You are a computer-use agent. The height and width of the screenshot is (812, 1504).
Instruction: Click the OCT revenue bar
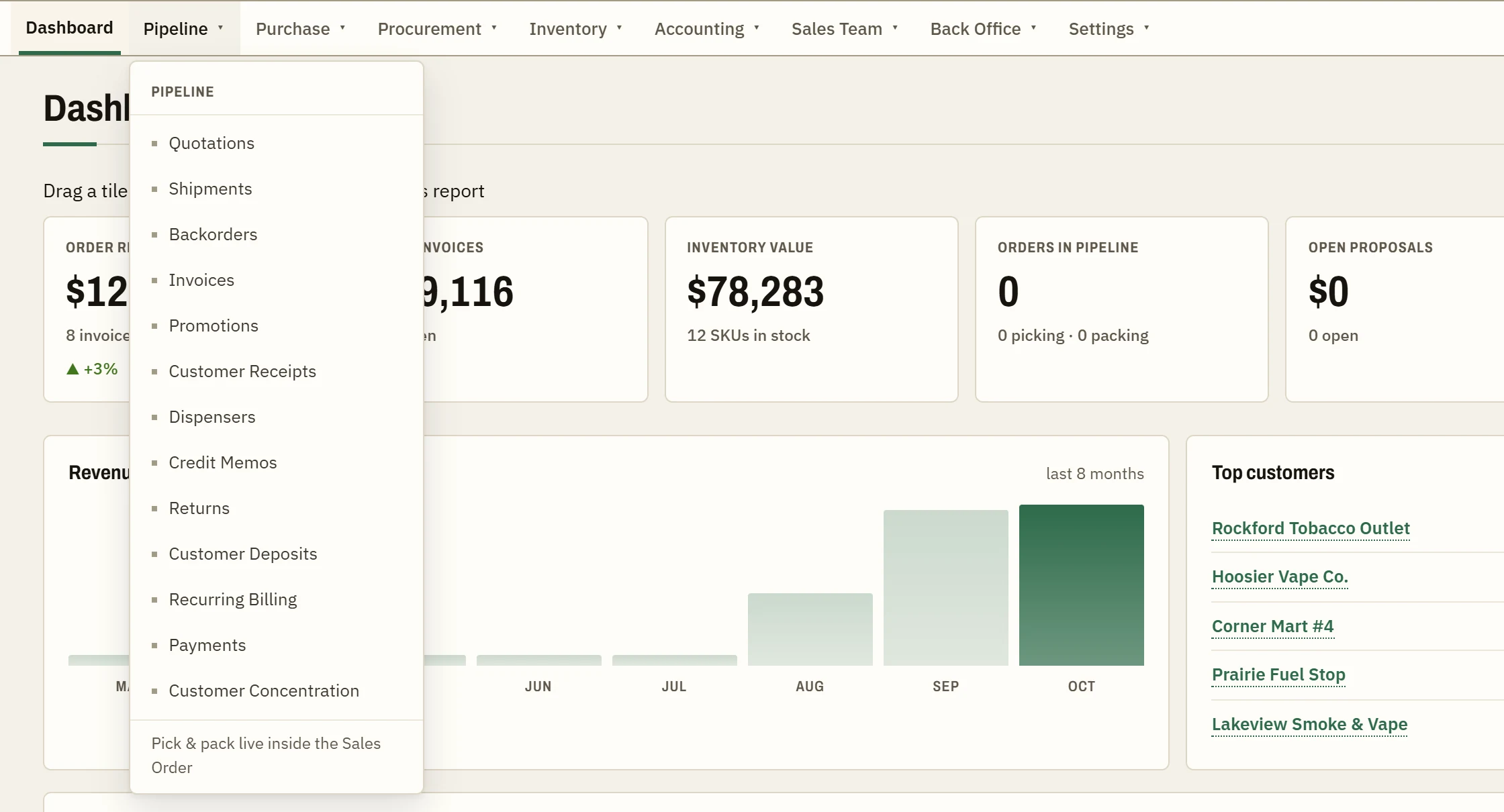coord(1081,585)
